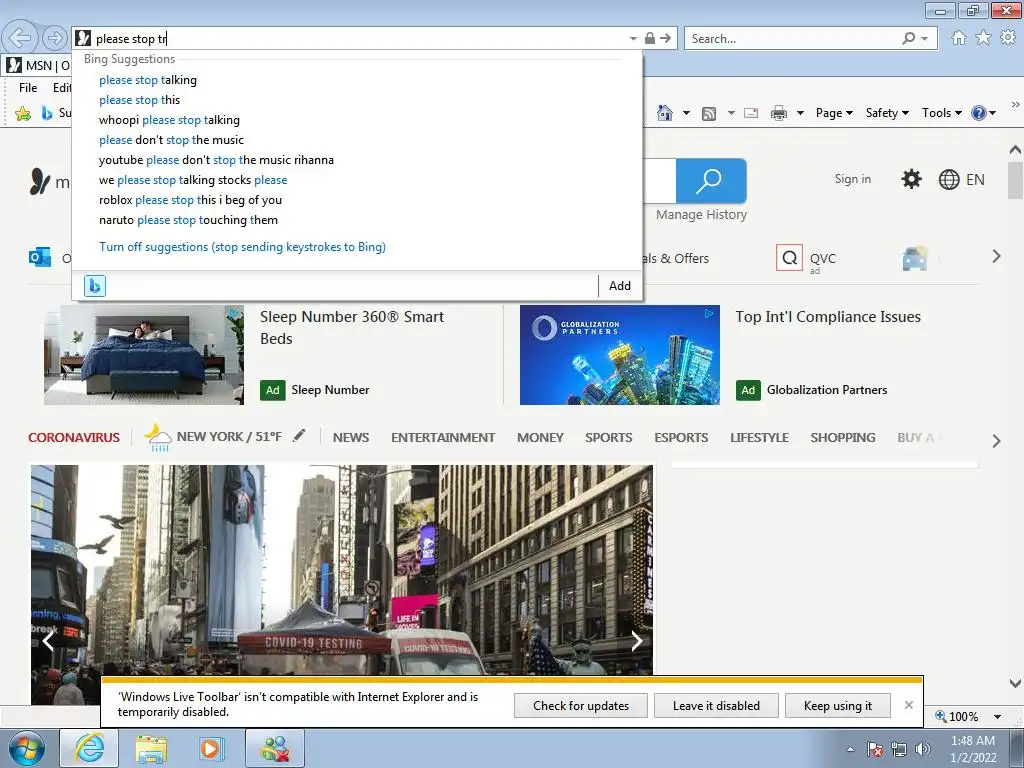Show next slide with carousel right arrow
This screenshot has height=768, width=1024.
click(637, 641)
